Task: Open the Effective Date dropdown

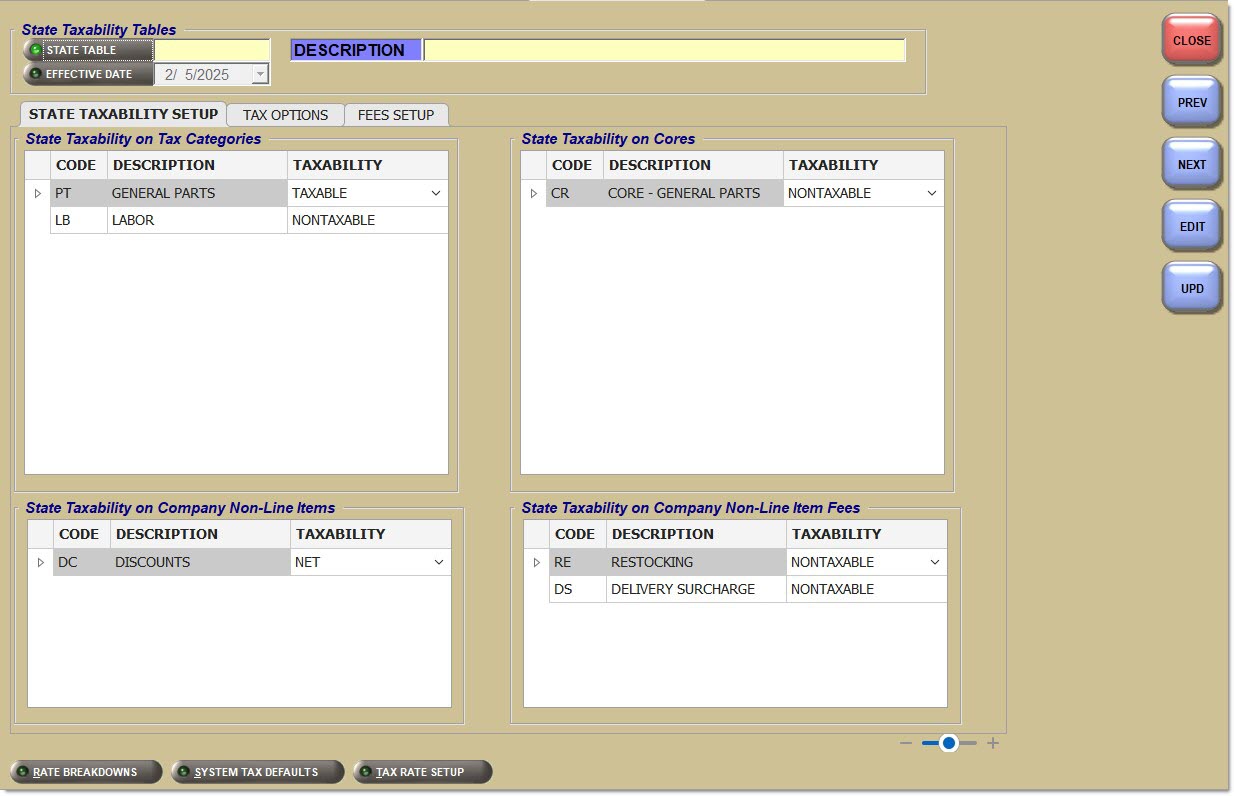Action: pyautogui.click(x=260, y=74)
